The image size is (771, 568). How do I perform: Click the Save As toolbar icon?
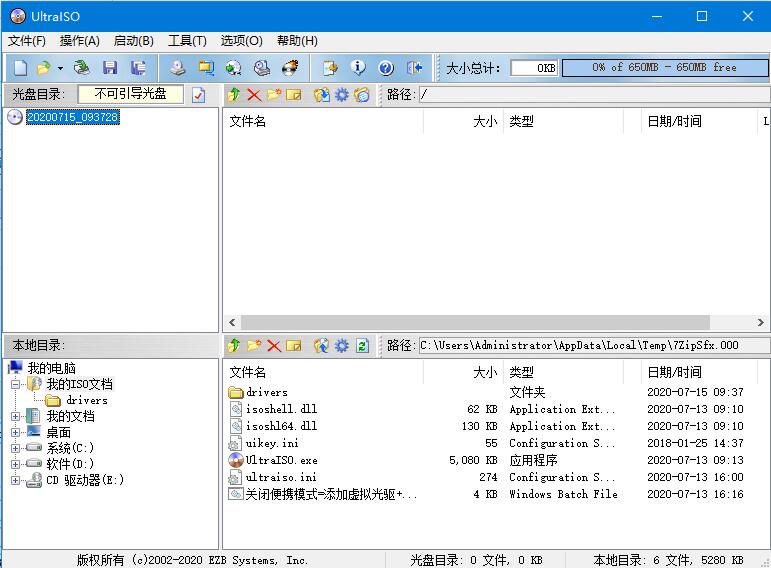click(138, 67)
